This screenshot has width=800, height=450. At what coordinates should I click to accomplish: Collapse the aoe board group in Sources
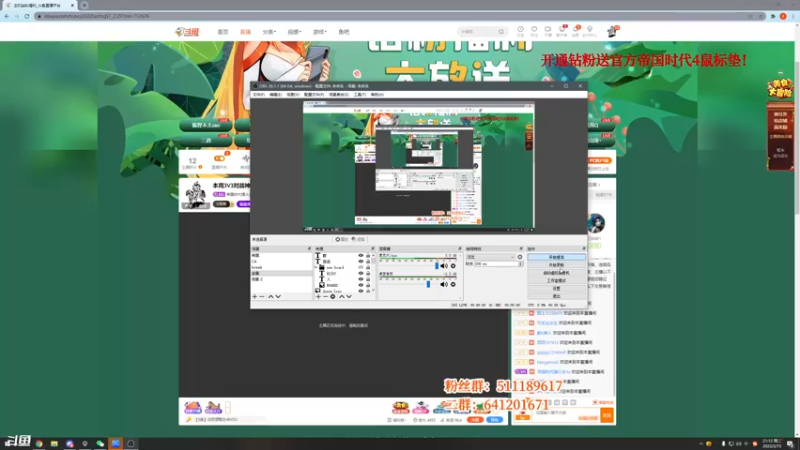point(316,267)
